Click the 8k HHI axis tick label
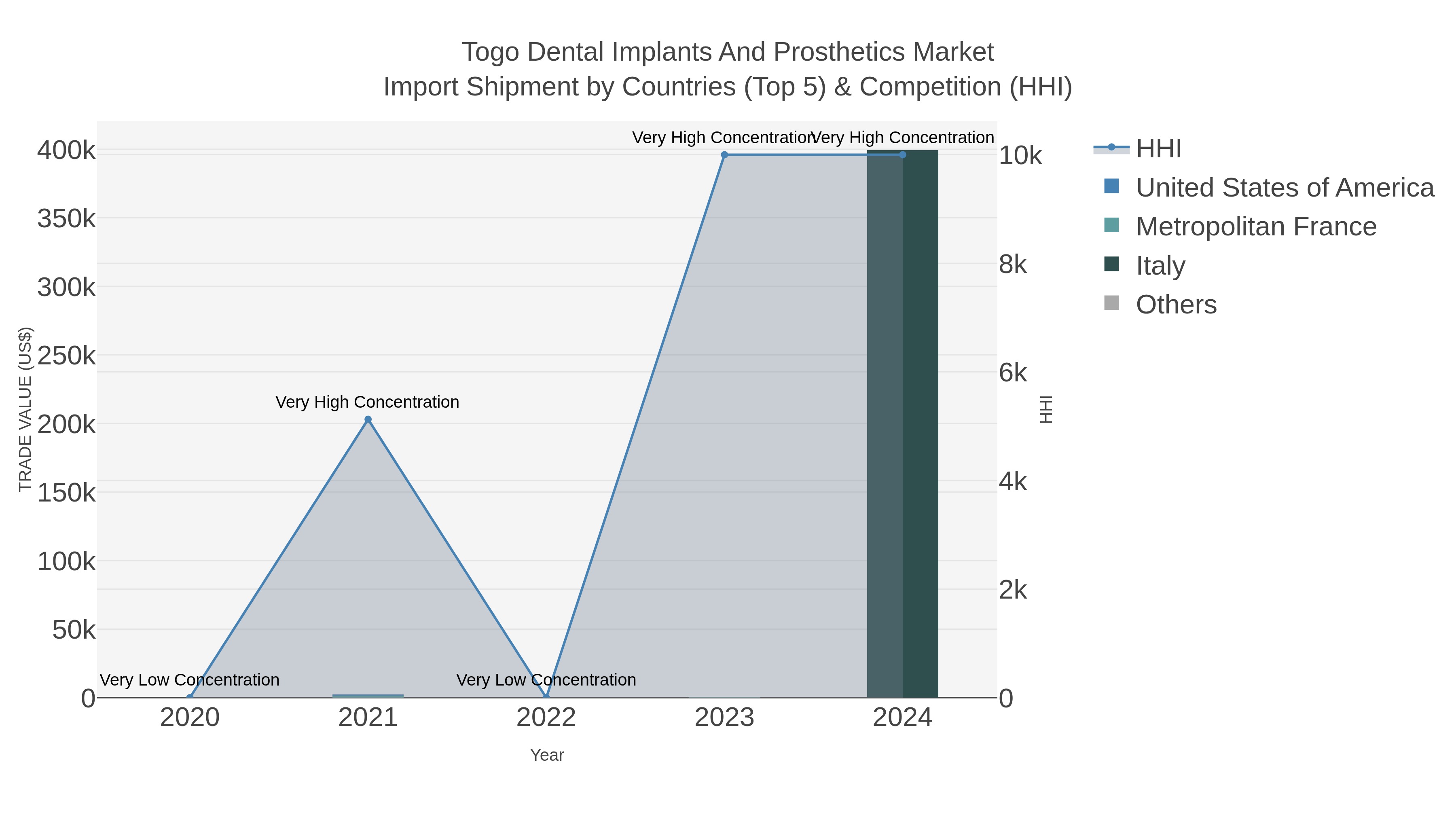The height and width of the screenshot is (819, 1456). 1013,264
